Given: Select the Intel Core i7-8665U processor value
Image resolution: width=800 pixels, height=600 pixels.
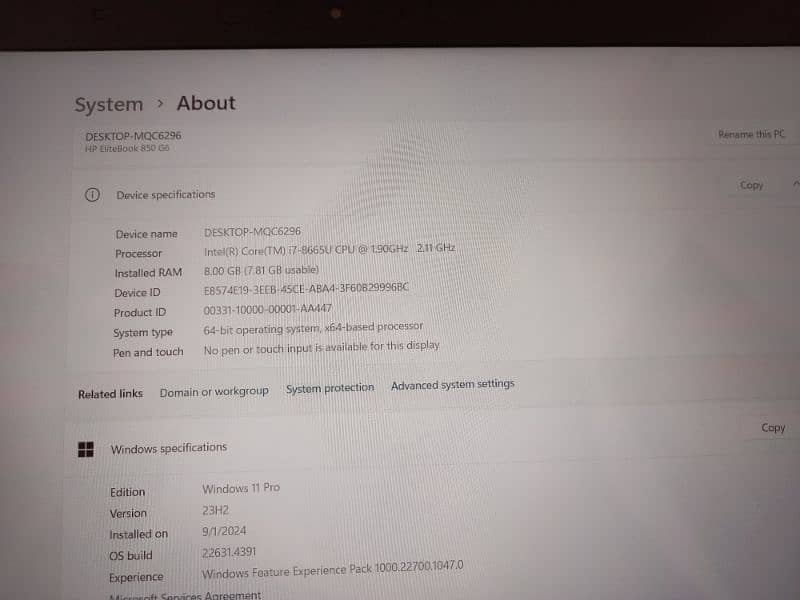Looking at the screenshot, I should [x=329, y=249].
